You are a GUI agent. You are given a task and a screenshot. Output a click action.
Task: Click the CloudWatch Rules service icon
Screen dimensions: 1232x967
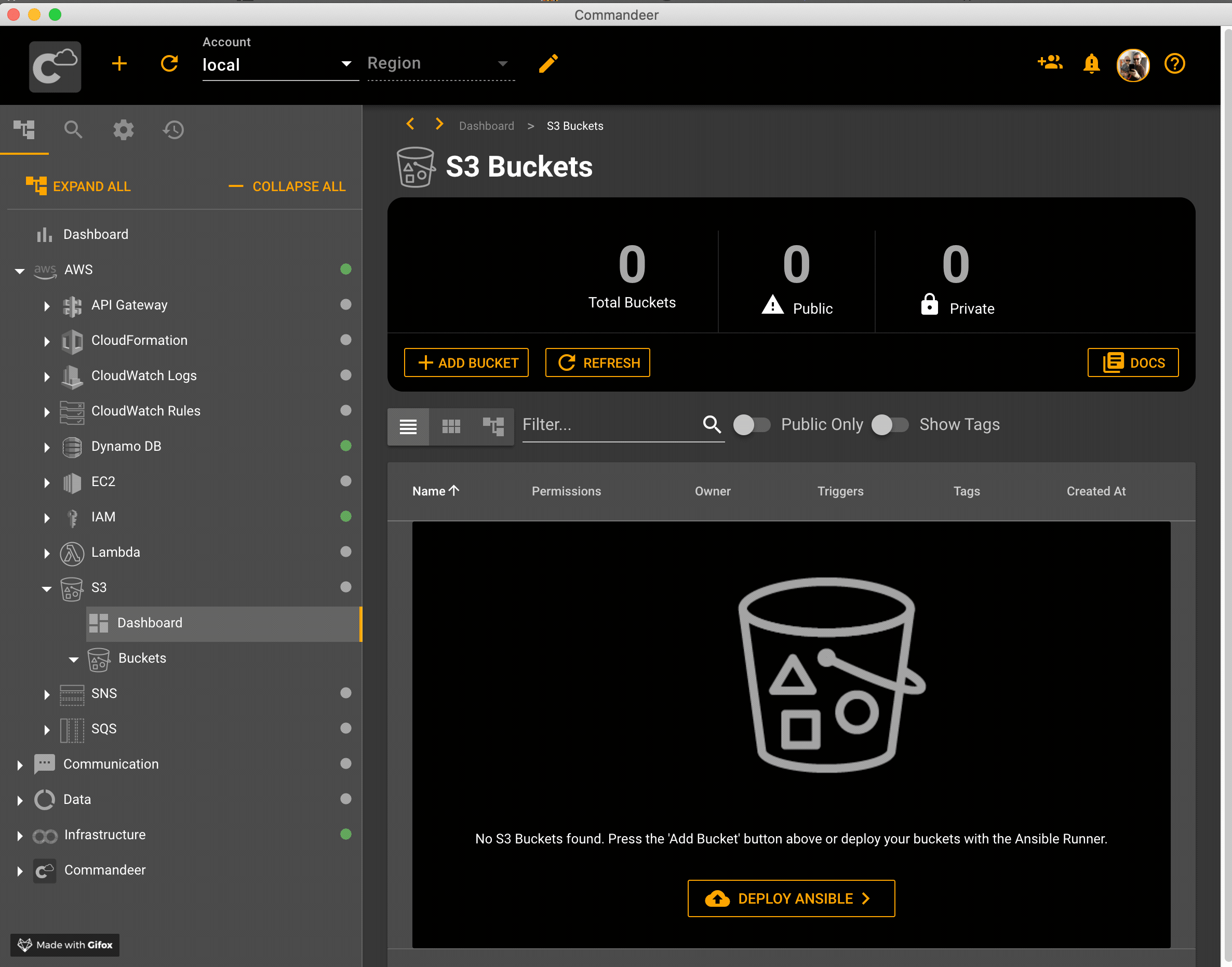tap(72, 412)
